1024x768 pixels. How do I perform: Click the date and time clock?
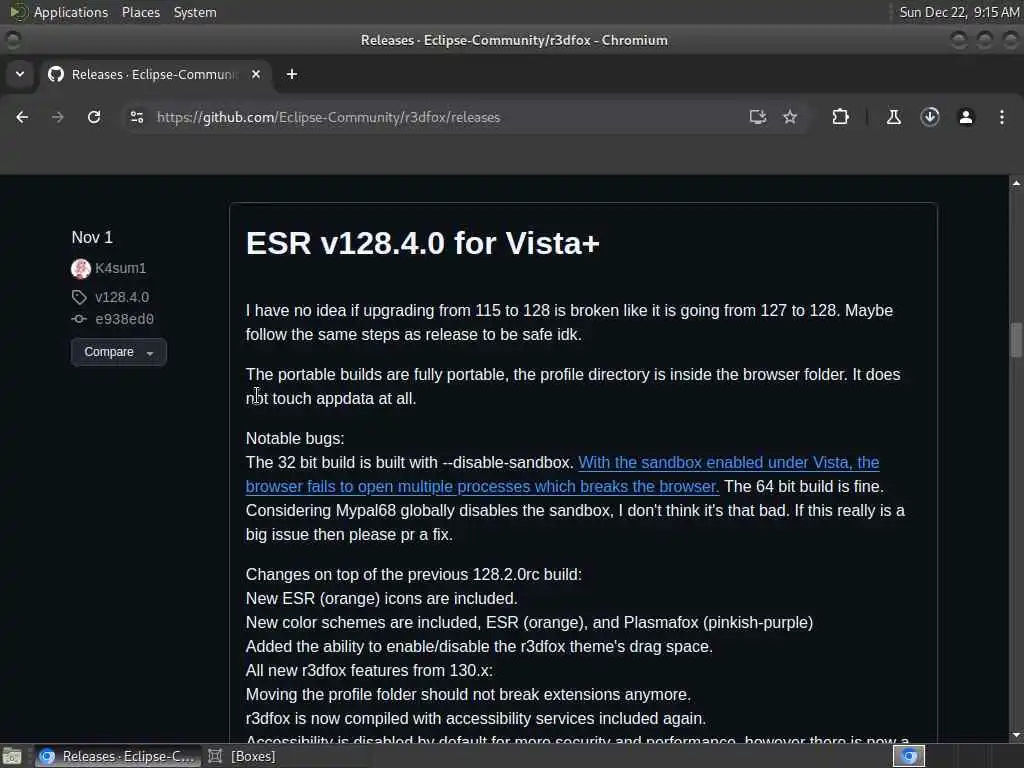click(x=959, y=12)
